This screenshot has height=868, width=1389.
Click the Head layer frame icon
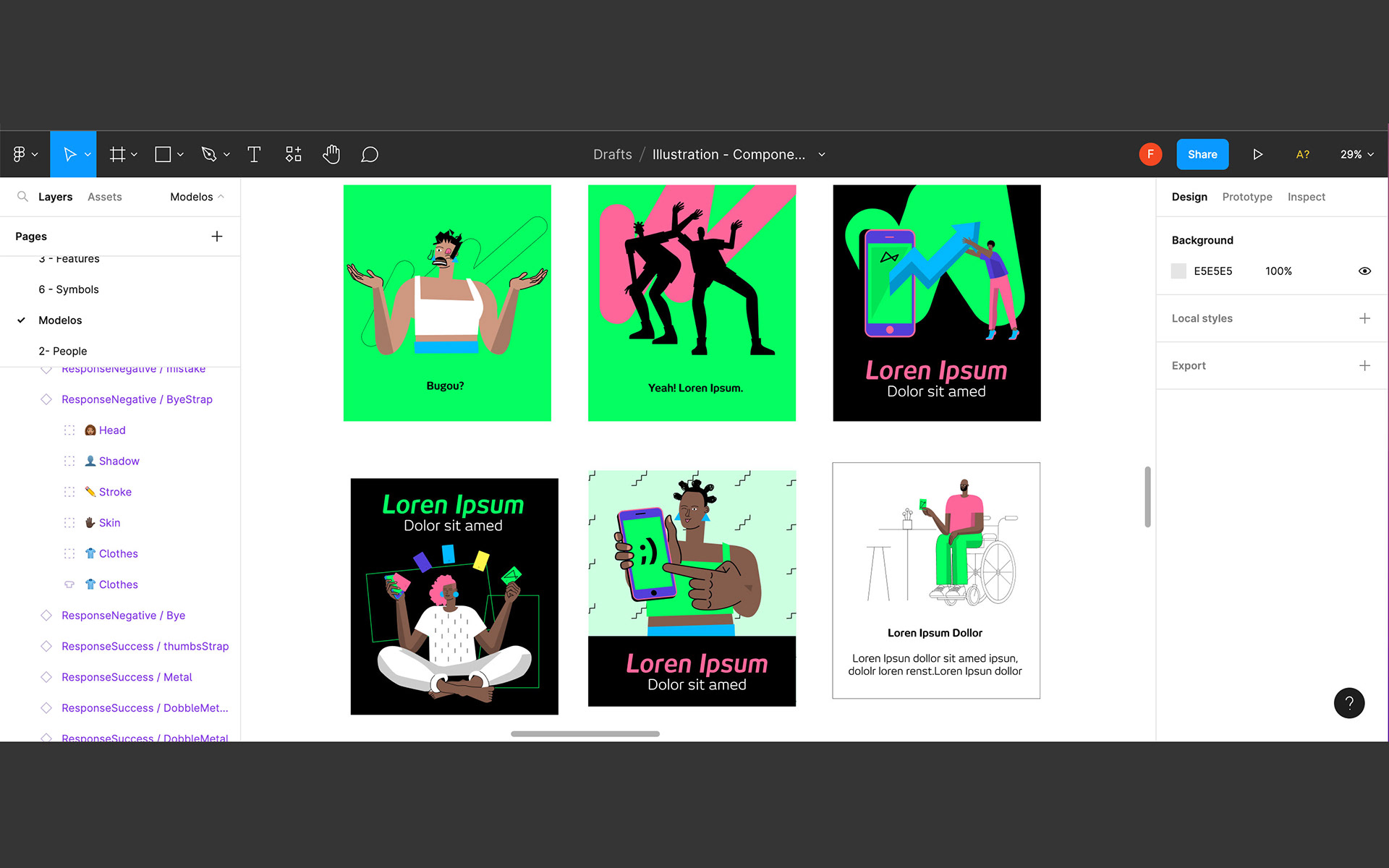pos(69,430)
